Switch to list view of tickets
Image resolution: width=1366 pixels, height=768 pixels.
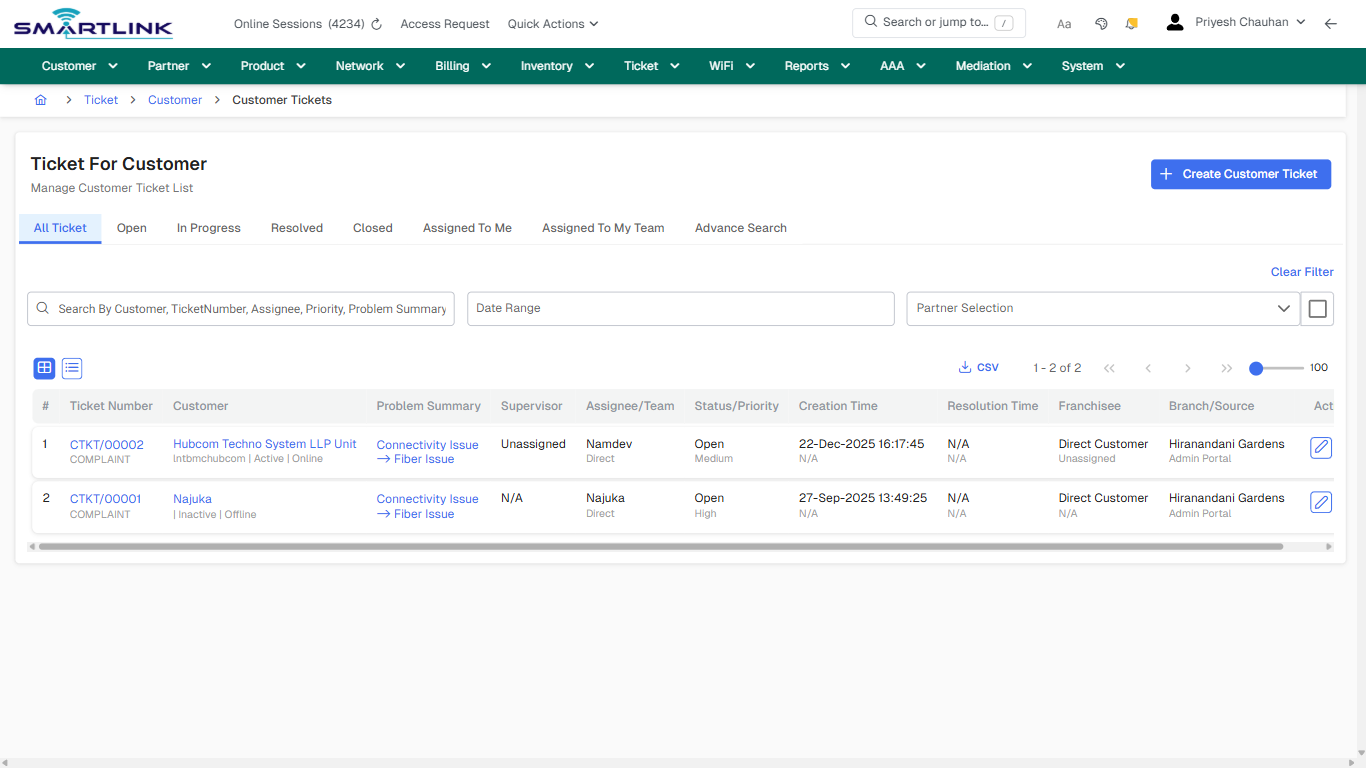click(x=71, y=368)
